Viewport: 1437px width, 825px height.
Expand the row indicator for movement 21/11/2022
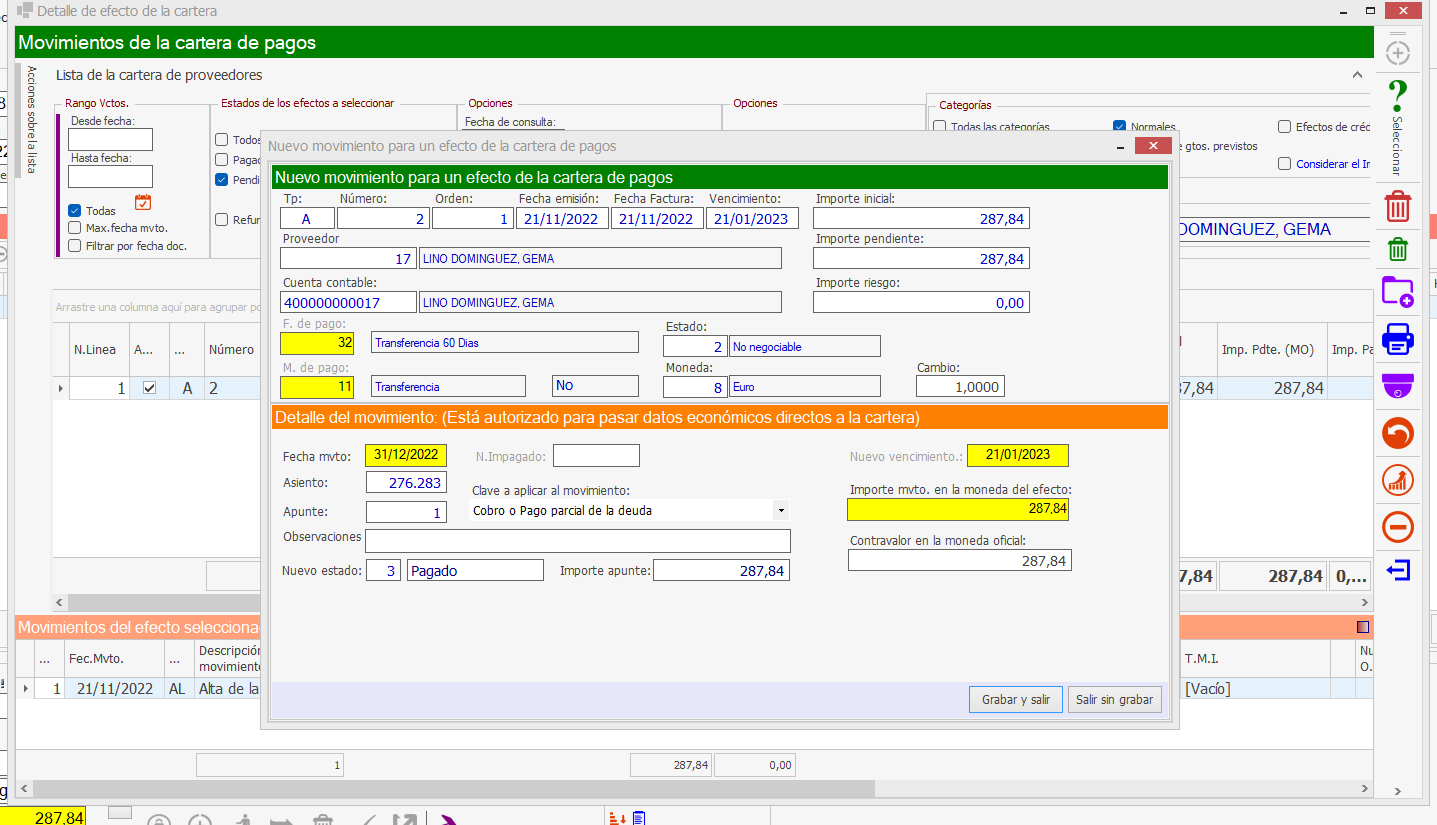[25, 689]
